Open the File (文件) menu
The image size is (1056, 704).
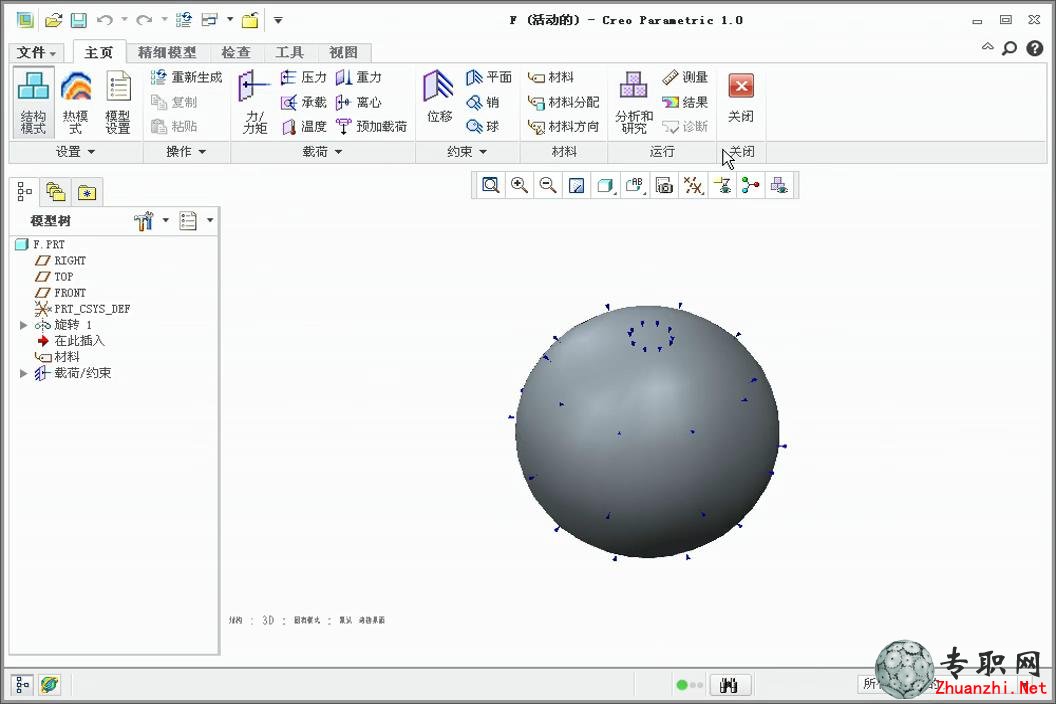coord(36,53)
